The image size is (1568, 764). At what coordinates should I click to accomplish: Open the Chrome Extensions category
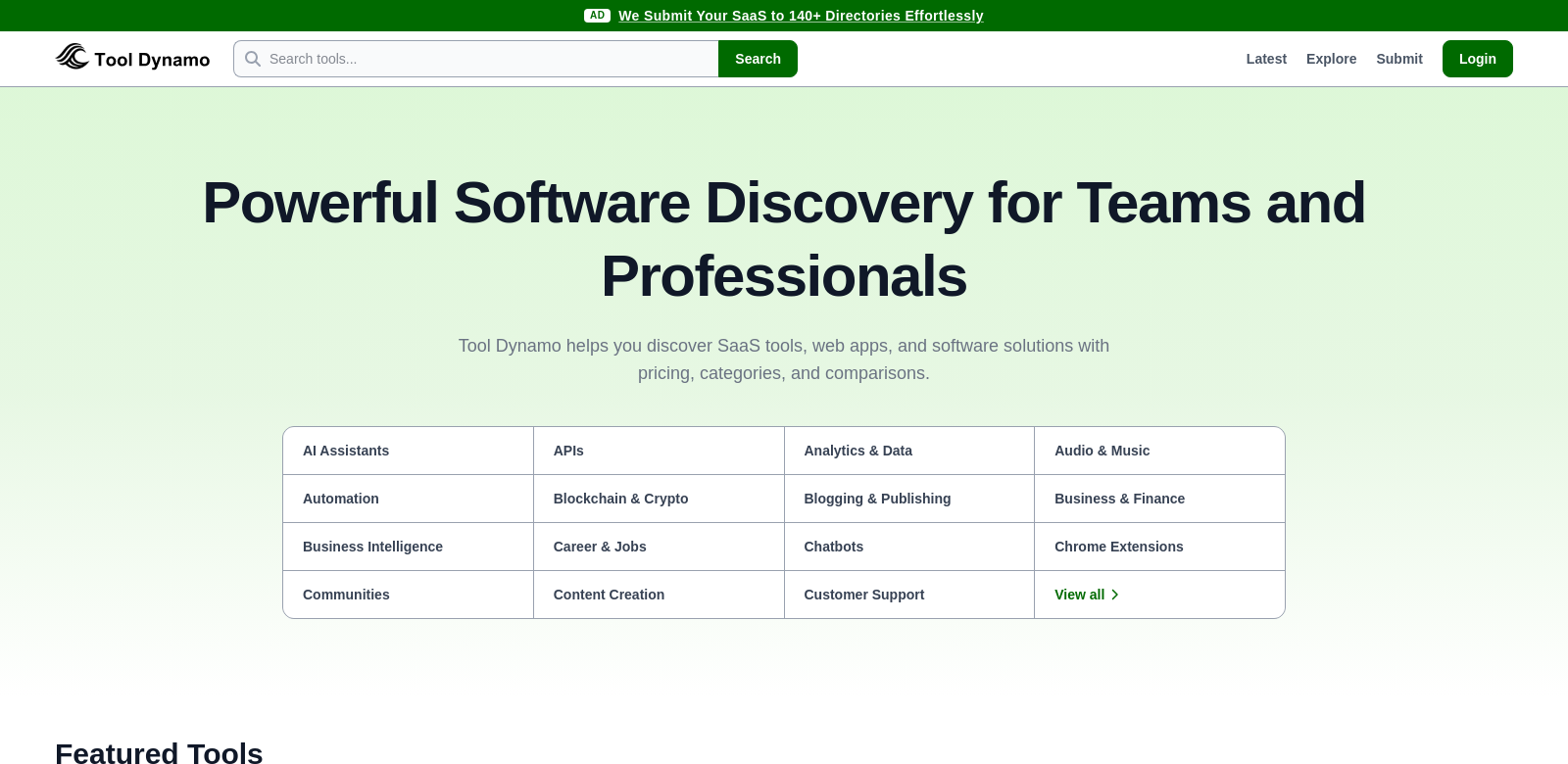point(1159,547)
